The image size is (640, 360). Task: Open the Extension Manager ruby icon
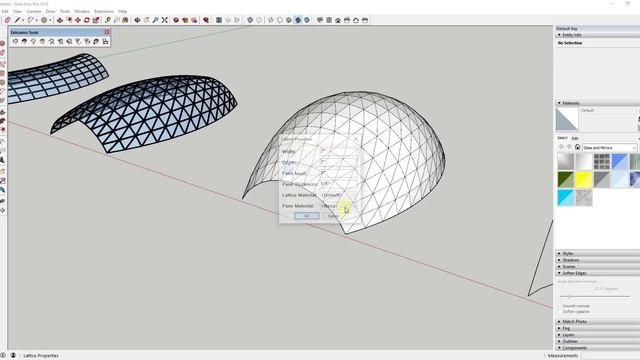tap(206, 20)
